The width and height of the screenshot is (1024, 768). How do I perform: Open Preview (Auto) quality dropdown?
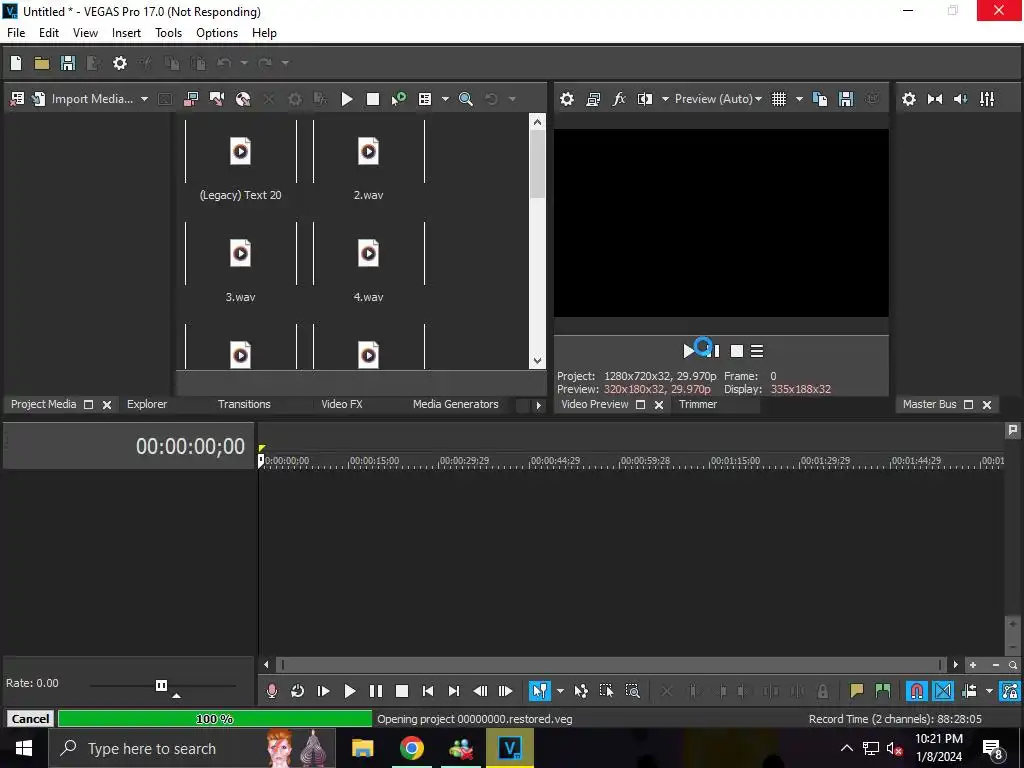pos(718,99)
